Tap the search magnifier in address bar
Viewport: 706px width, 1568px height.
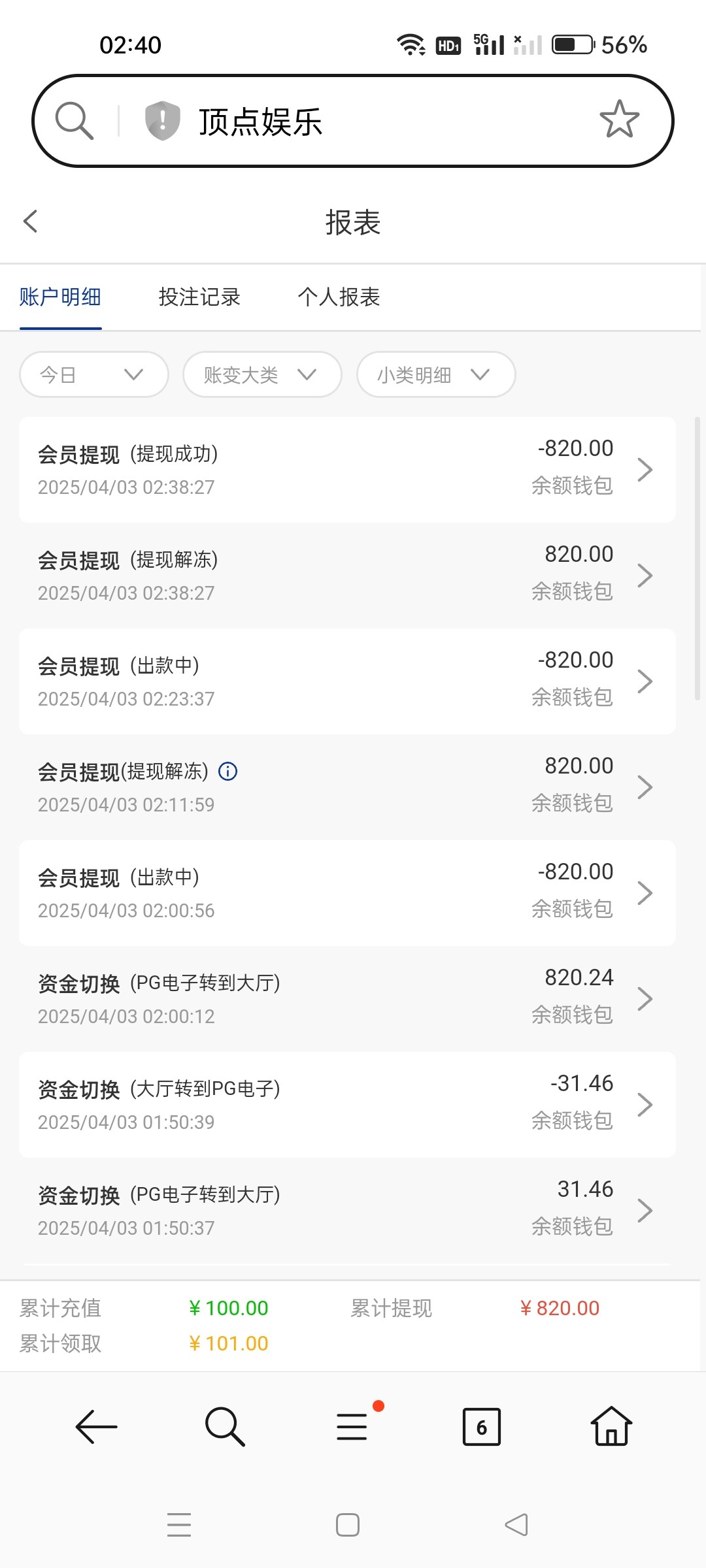click(x=75, y=121)
